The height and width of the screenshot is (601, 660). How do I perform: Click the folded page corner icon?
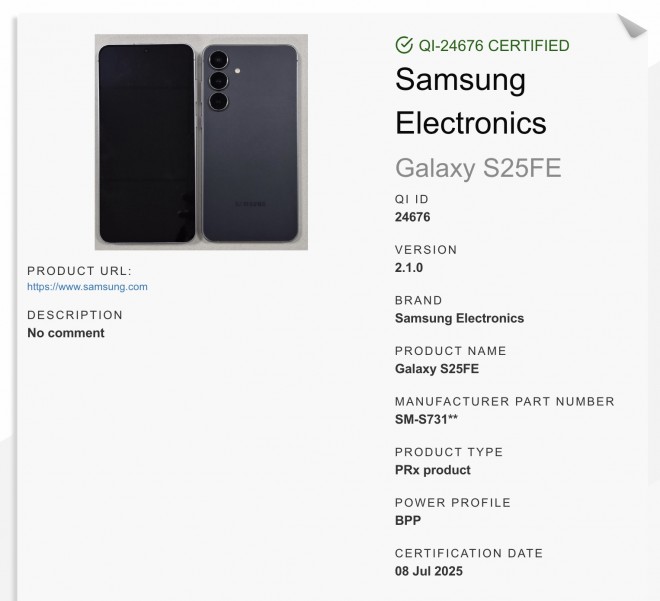point(632,24)
